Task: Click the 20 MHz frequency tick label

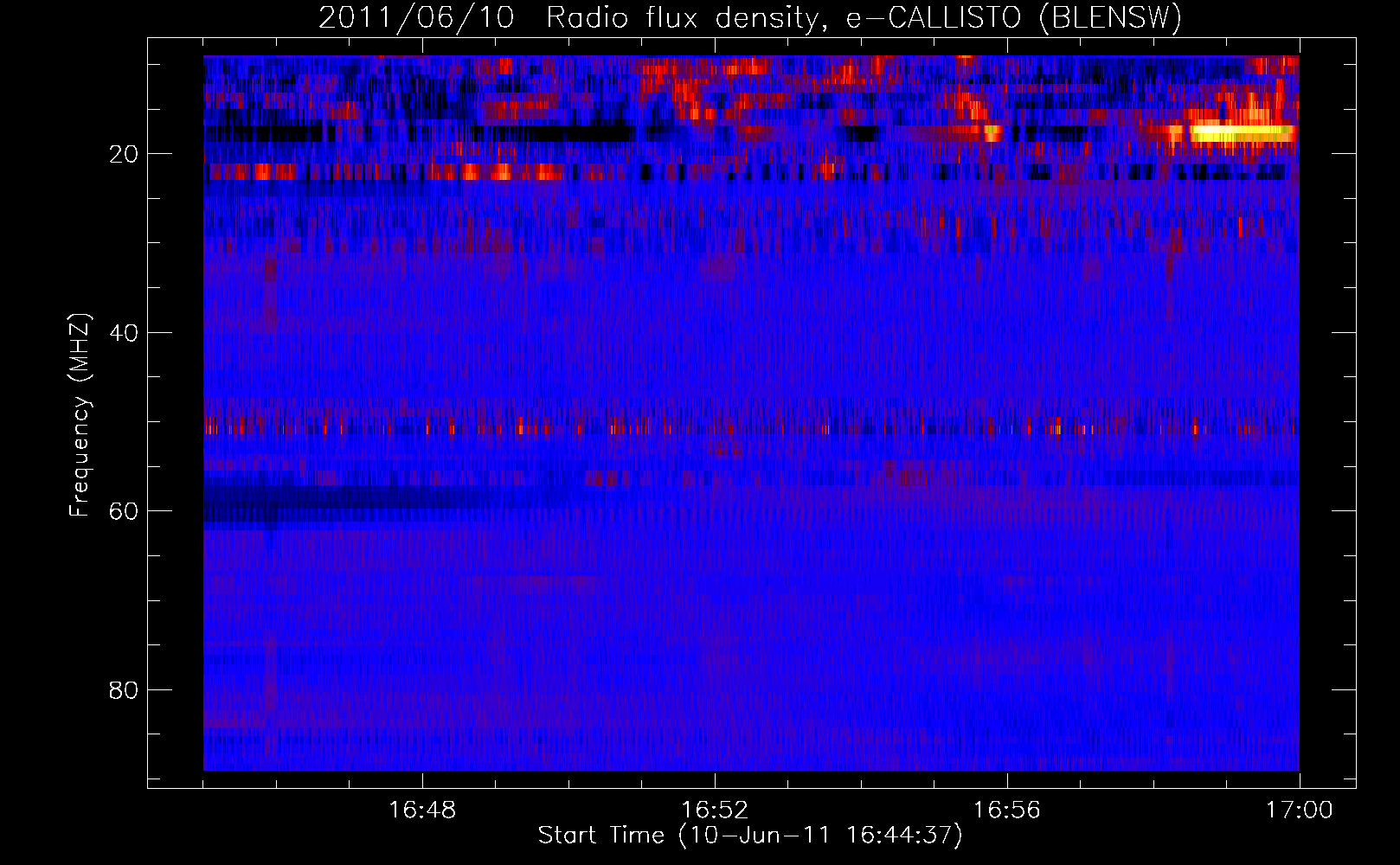Action: click(124, 154)
